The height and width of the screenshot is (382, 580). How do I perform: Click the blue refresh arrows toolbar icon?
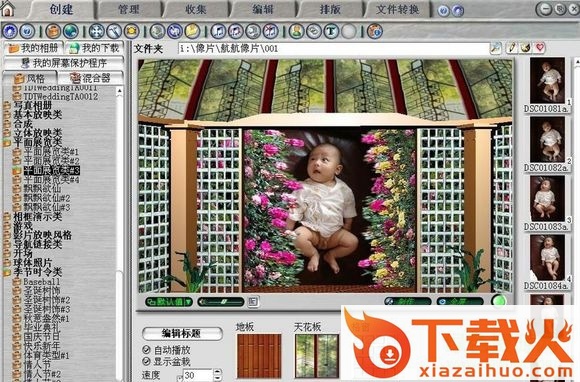175,31
